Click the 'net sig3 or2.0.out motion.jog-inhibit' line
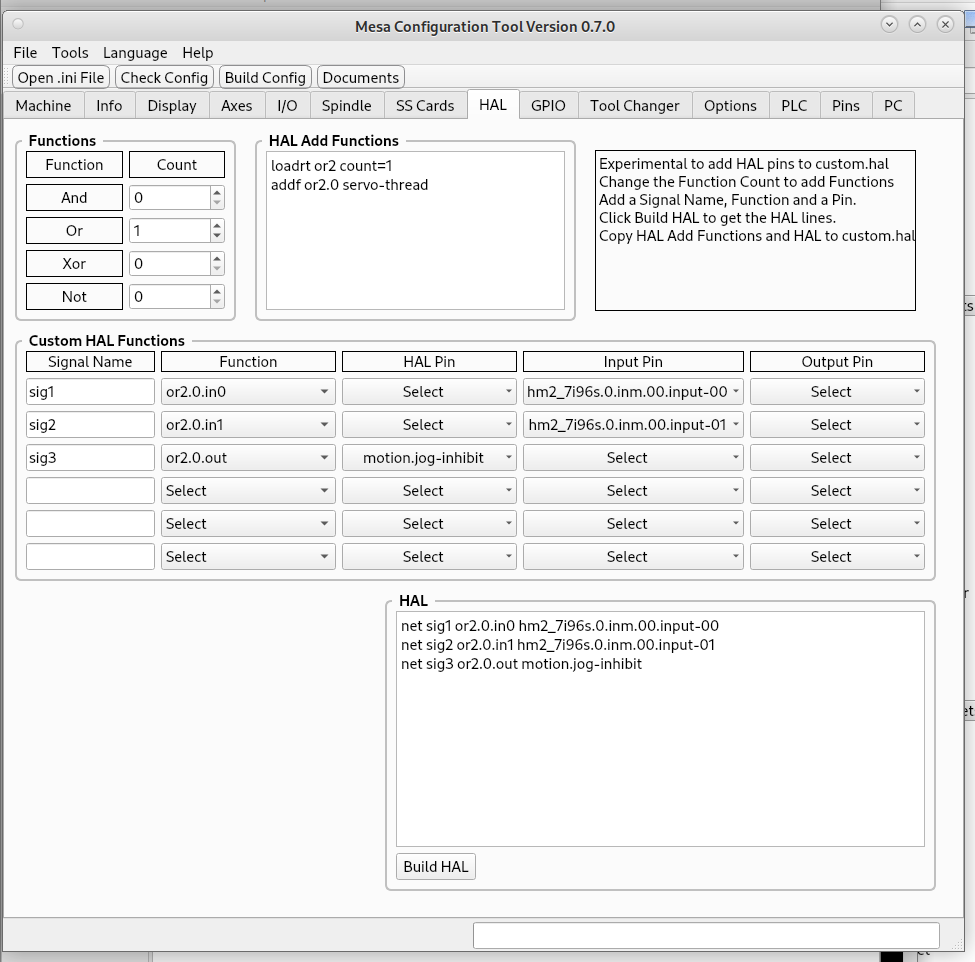 pyautogui.click(x=521, y=664)
